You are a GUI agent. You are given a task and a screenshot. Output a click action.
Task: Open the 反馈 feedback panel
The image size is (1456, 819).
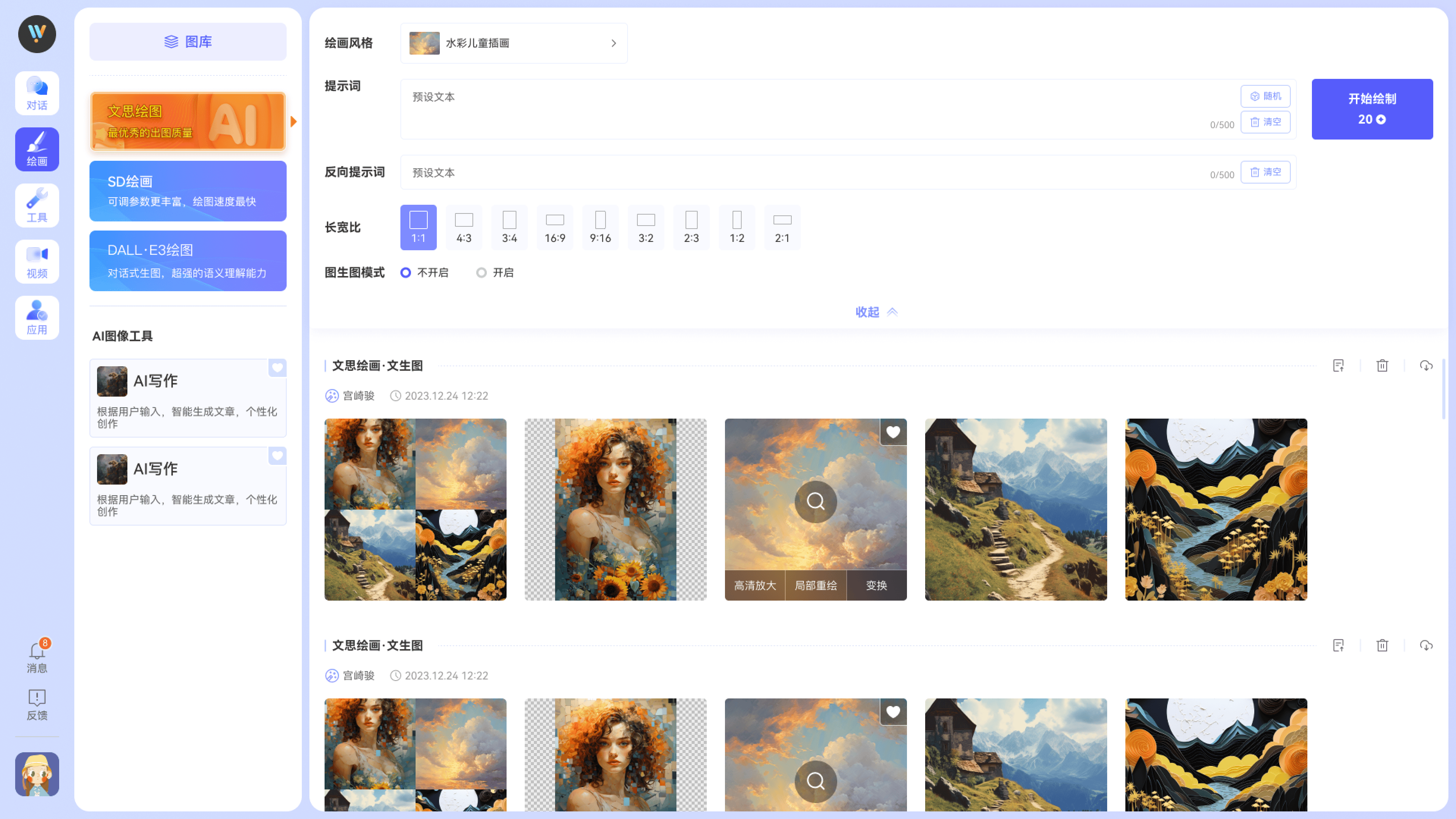click(37, 704)
